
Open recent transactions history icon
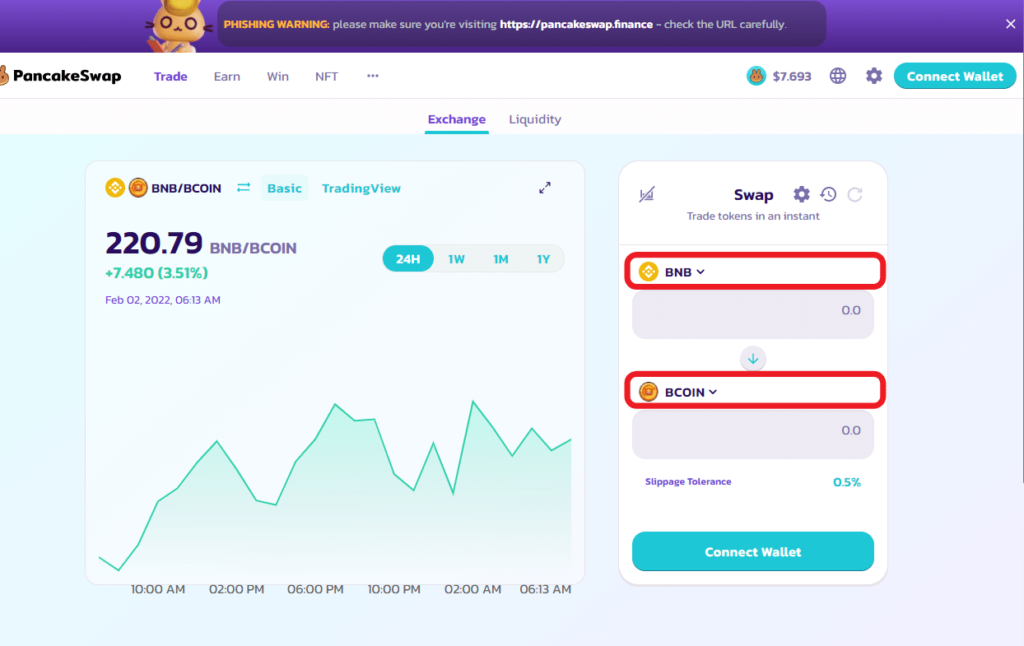(x=828, y=194)
